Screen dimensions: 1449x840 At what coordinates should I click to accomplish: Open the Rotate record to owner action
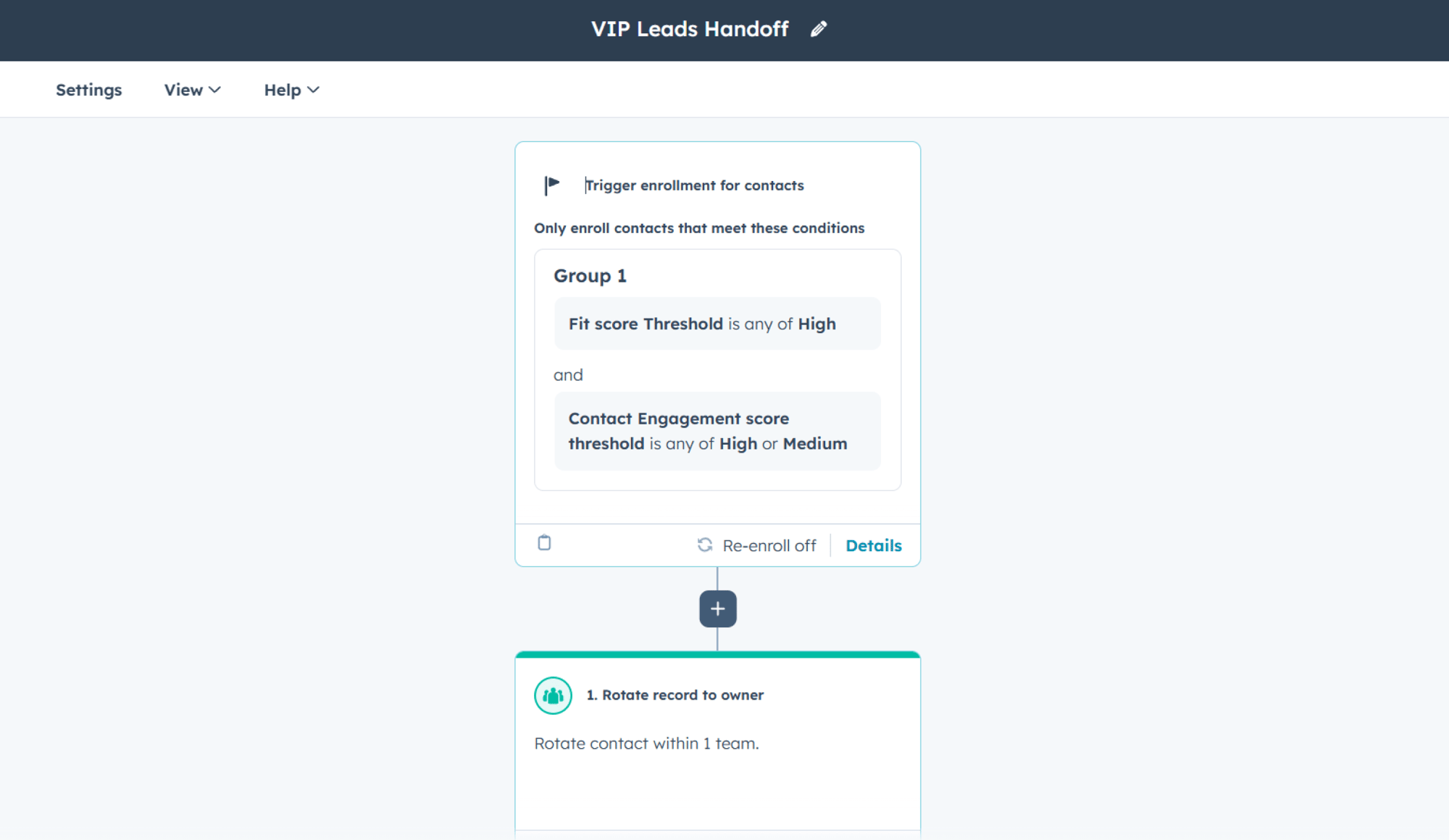point(675,695)
